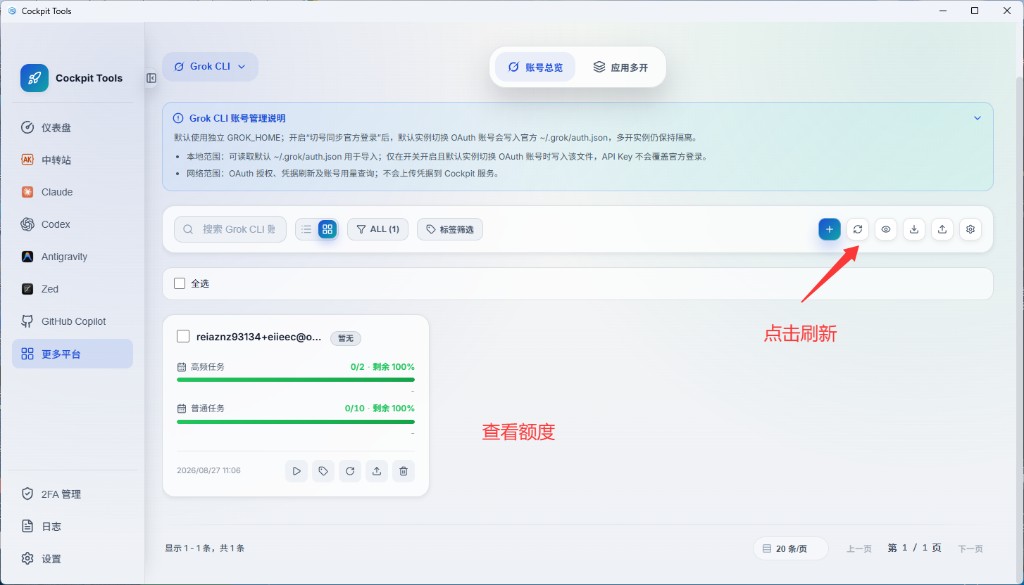Open the Grok CLI platform dropdown
The height and width of the screenshot is (585, 1024).
(210, 67)
